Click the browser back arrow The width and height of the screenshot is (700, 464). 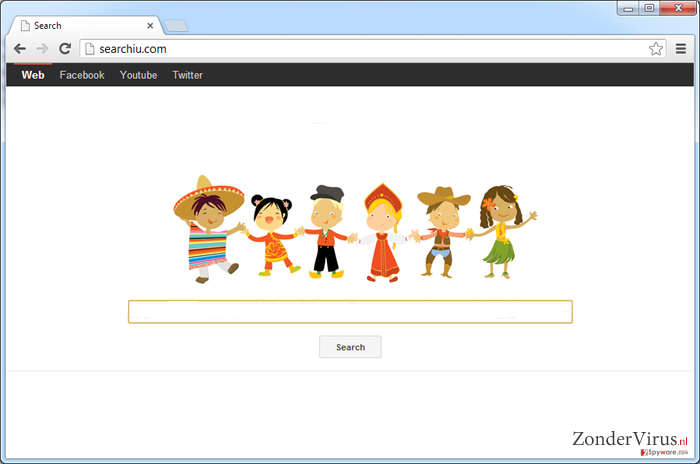click(x=20, y=49)
